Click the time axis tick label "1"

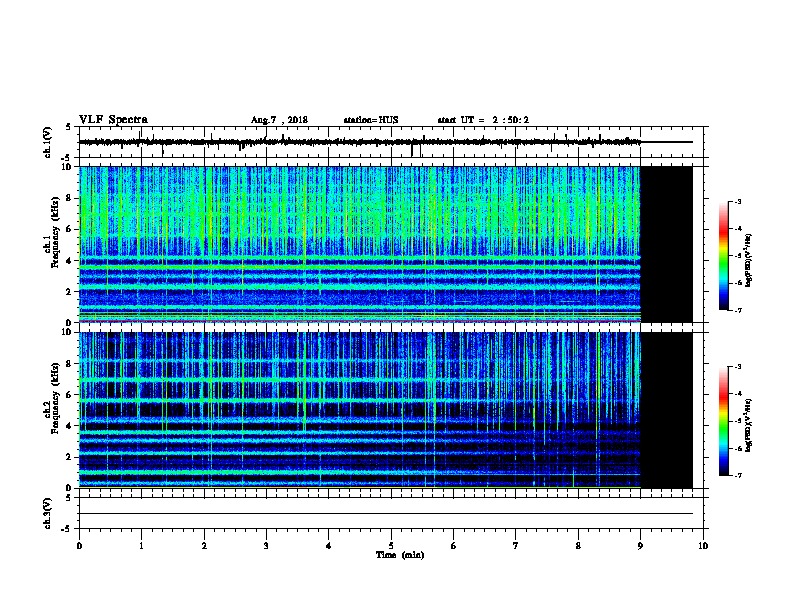[141, 546]
